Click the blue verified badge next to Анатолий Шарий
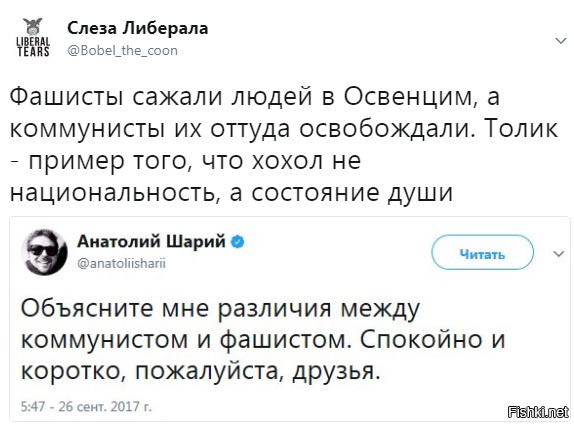This screenshot has width=574, height=424. (x=238, y=242)
